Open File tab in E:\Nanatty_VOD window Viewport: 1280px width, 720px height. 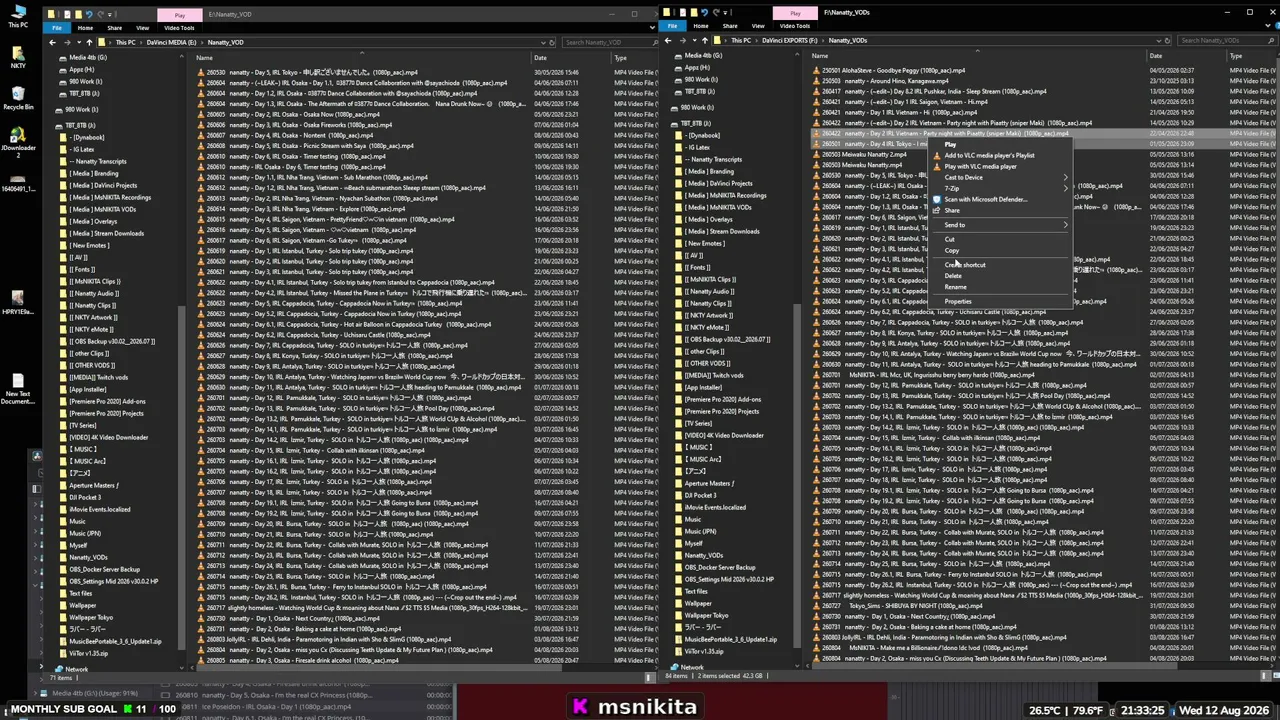click(x=56, y=28)
